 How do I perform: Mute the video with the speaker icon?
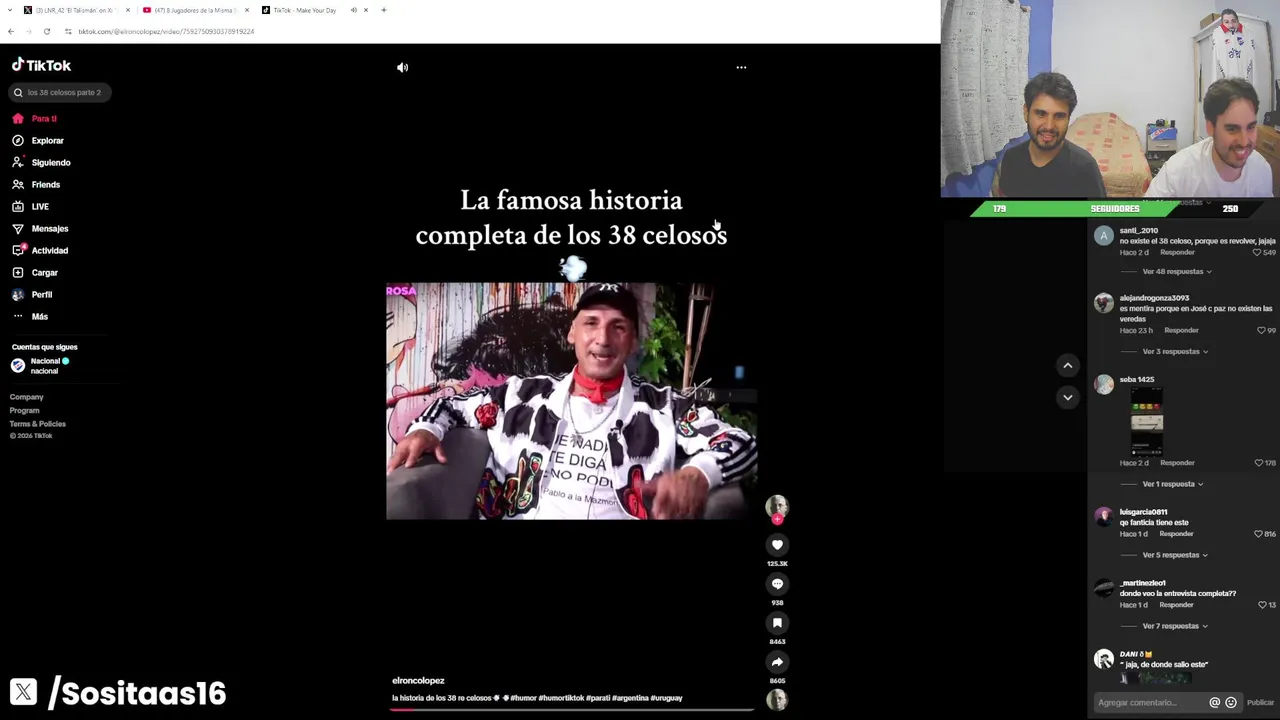click(402, 68)
